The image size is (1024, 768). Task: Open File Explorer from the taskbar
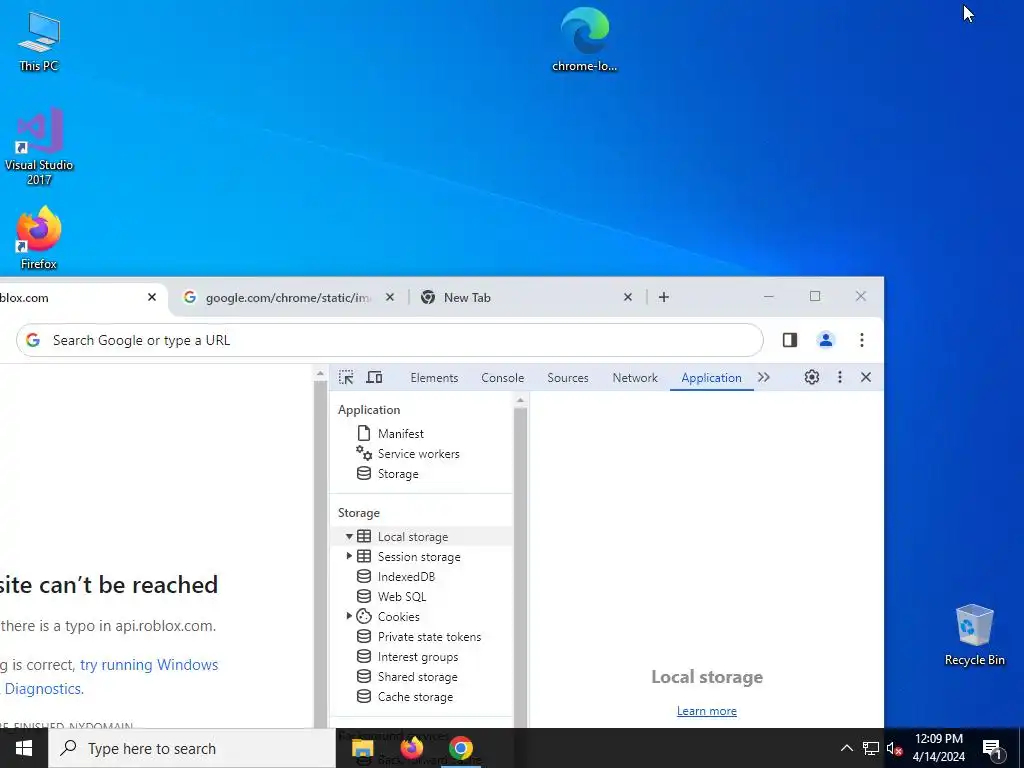tap(362, 748)
